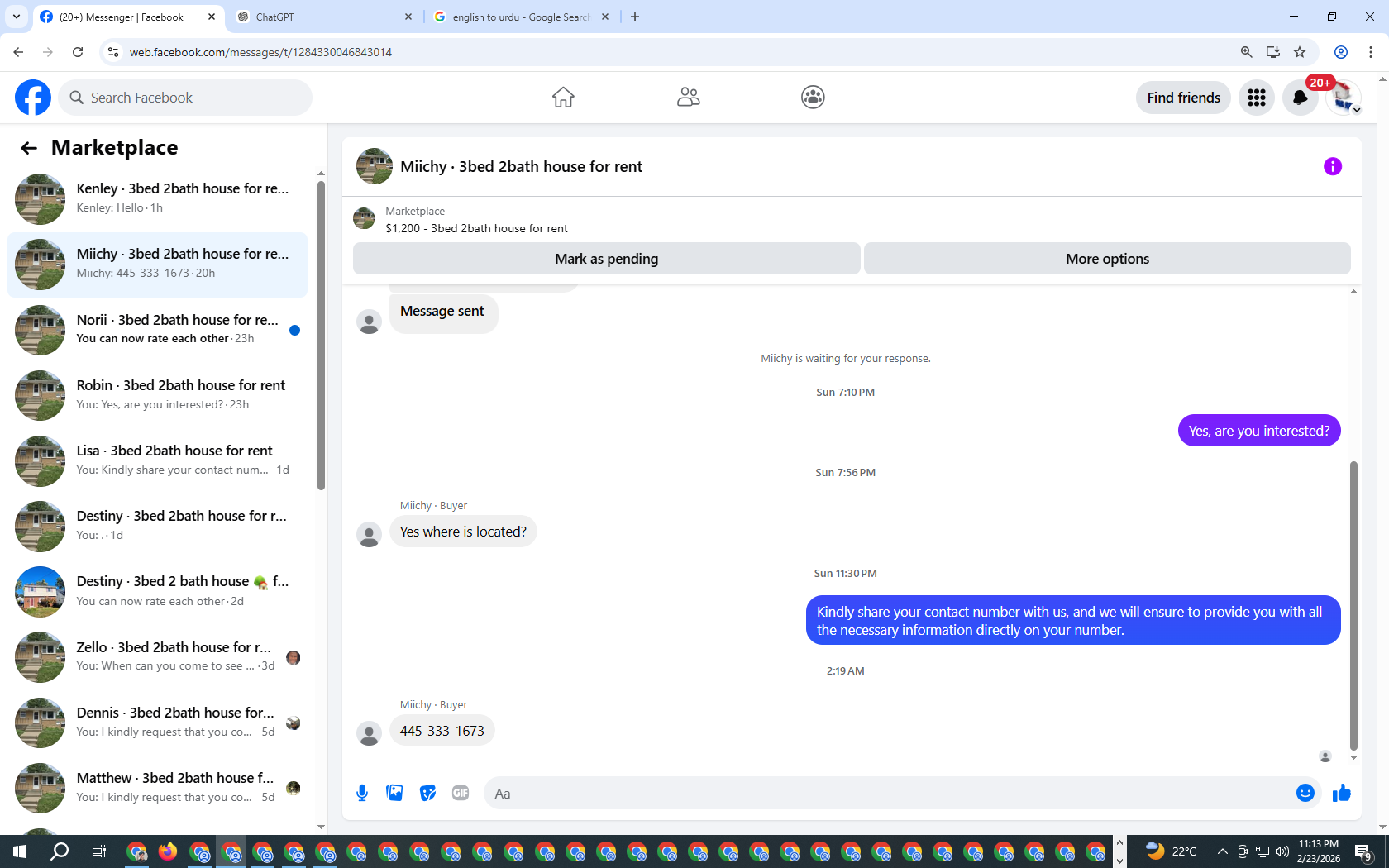Viewport: 1389px width, 868px height.
Task: Close the ChatGPT tab
Action: 408,17
